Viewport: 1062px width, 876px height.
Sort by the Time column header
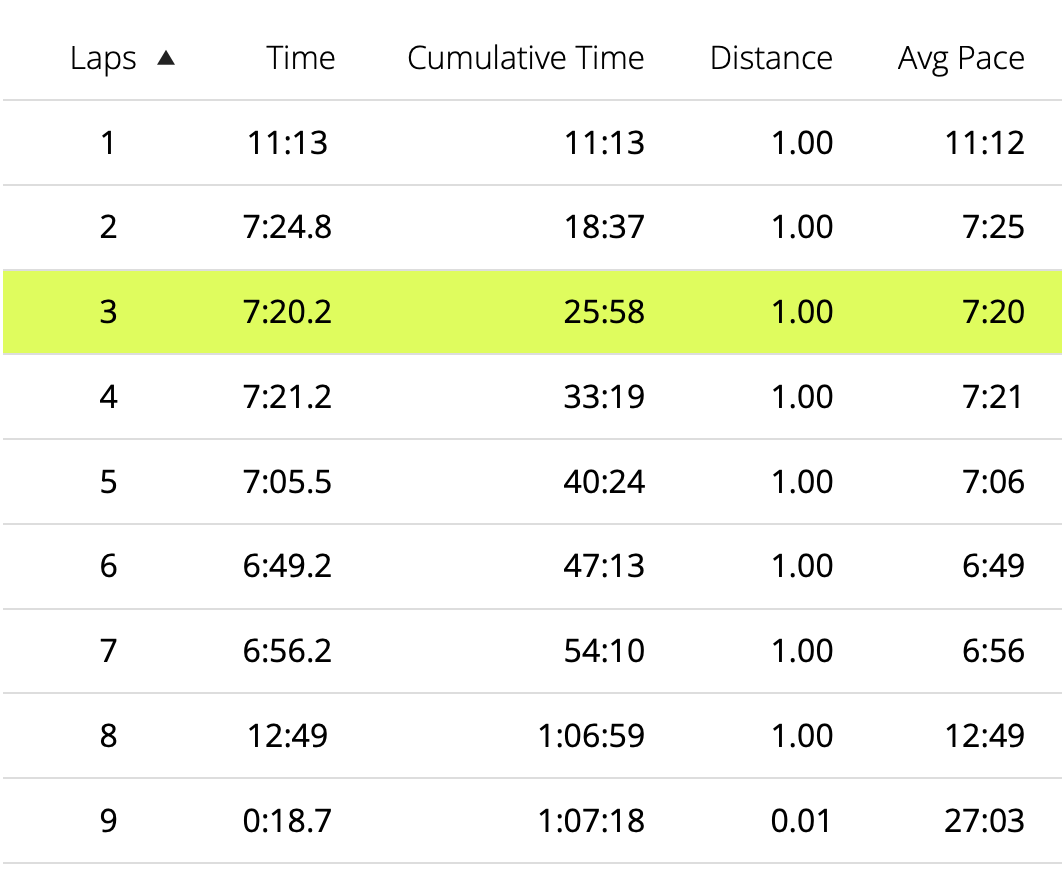click(301, 58)
